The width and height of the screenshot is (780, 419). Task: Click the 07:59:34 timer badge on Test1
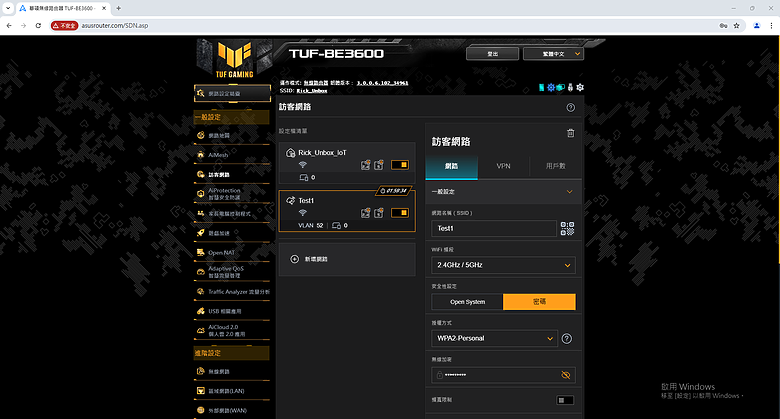pos(393,191)
